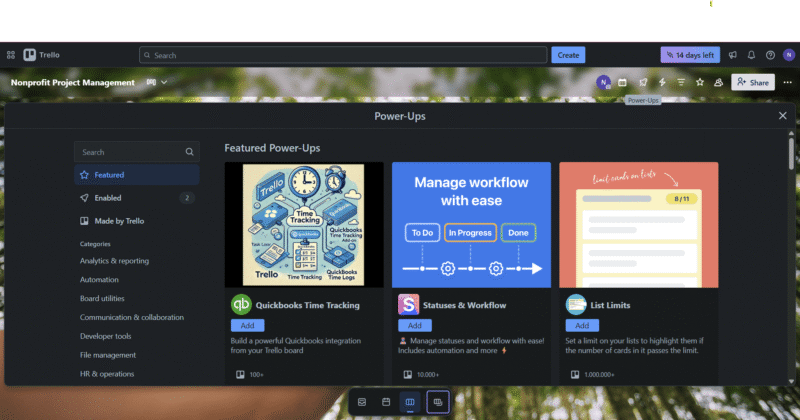The height and width of the screenshot is (420, 800).
Task: Go to the Trello home logo
Action: (x=42, y=55)
